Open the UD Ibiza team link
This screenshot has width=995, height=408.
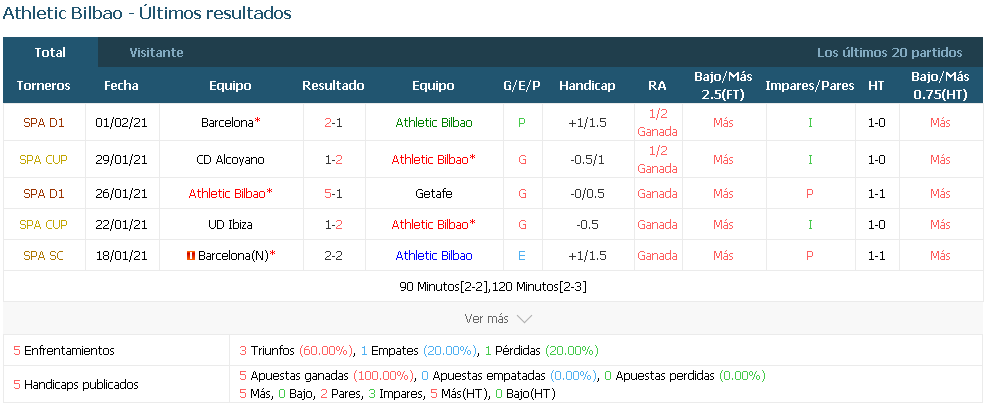point(230,224)
